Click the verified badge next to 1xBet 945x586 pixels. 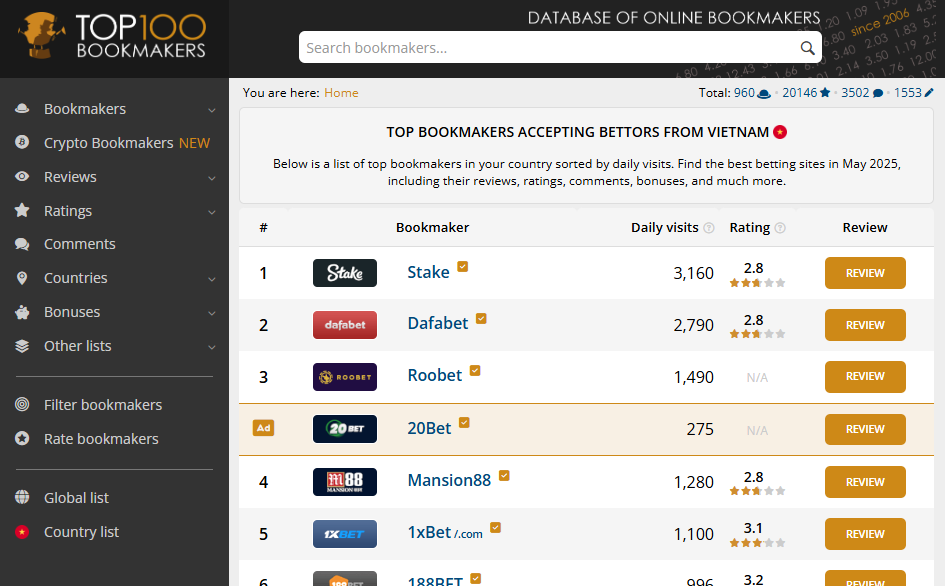point(495,528)
